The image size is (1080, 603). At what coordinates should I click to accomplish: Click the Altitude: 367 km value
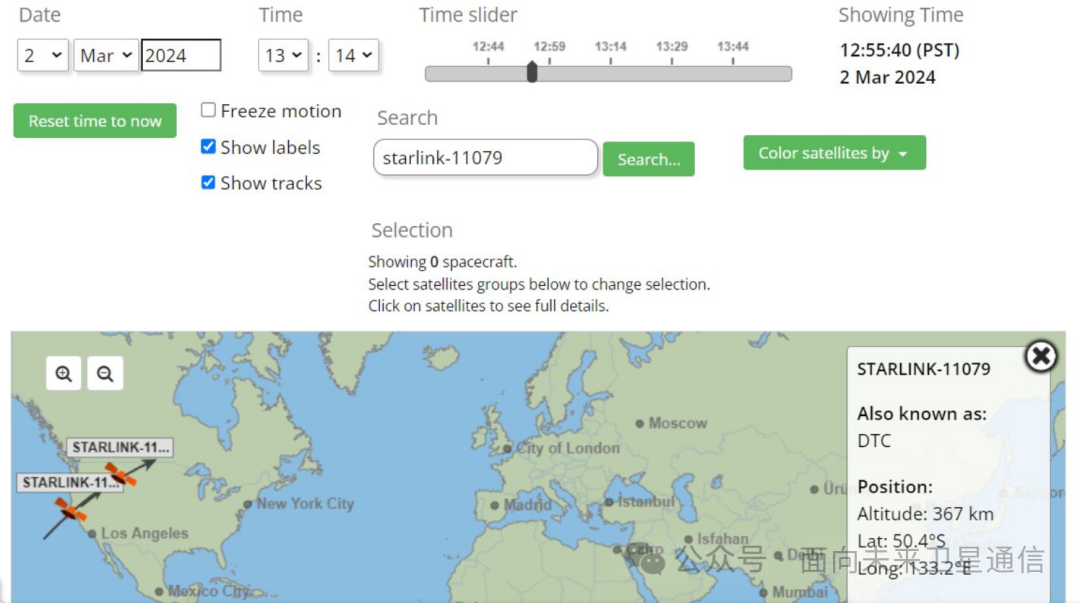925,514
